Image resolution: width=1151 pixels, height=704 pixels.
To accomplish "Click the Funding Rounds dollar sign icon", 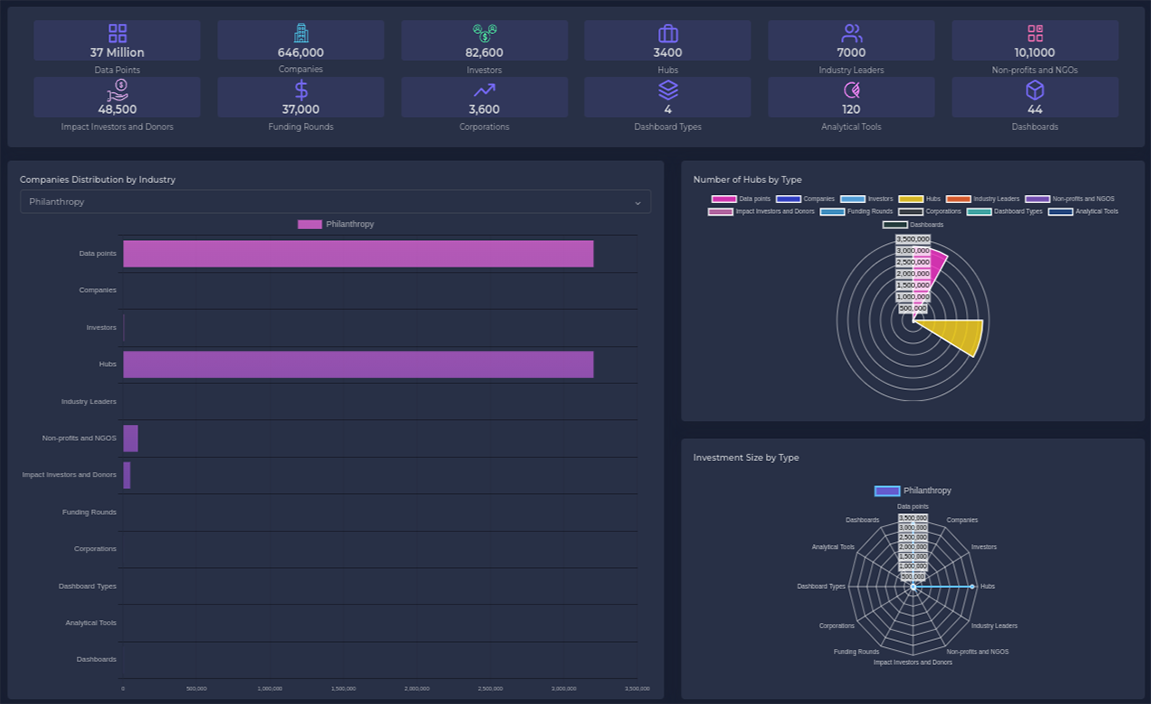I will coord(301,91).
